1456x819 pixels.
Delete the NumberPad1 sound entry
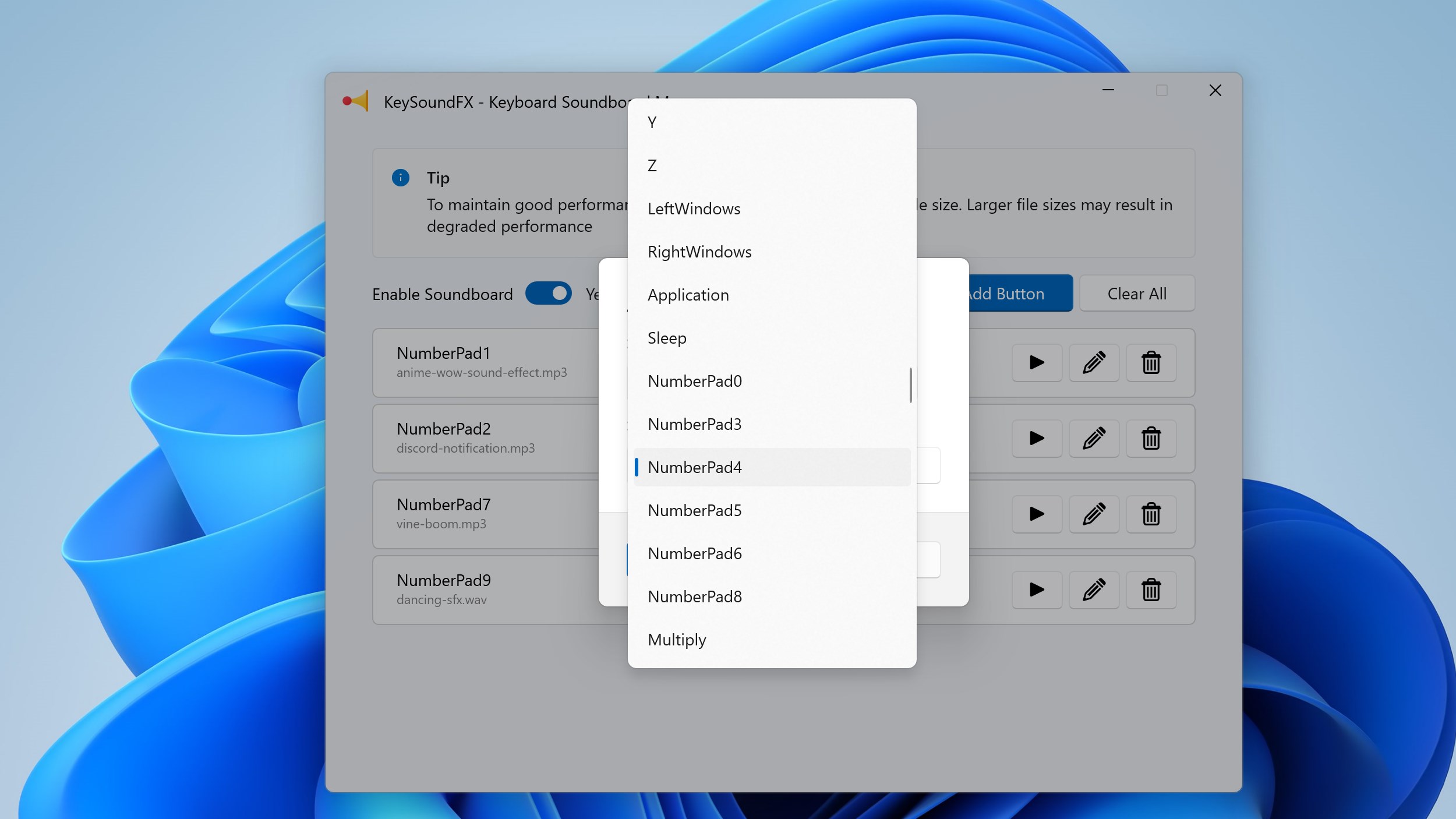1151,363
